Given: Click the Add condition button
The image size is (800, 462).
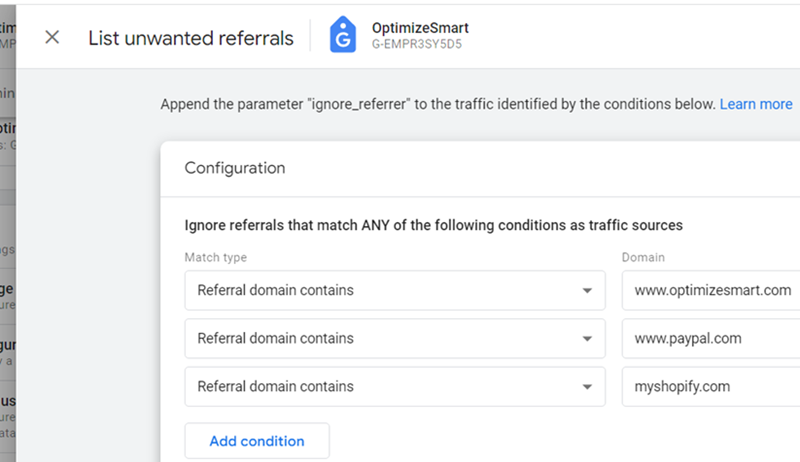Looking at the screenshot, I should coord(257,441).
